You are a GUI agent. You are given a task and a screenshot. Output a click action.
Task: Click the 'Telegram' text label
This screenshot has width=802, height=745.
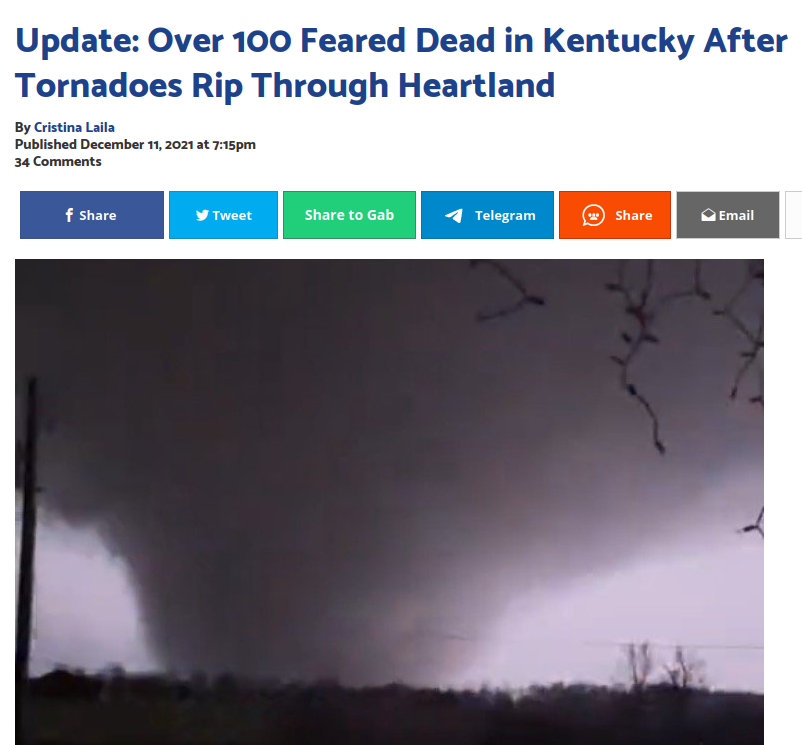pyautogui.click(x=505, y=216)
